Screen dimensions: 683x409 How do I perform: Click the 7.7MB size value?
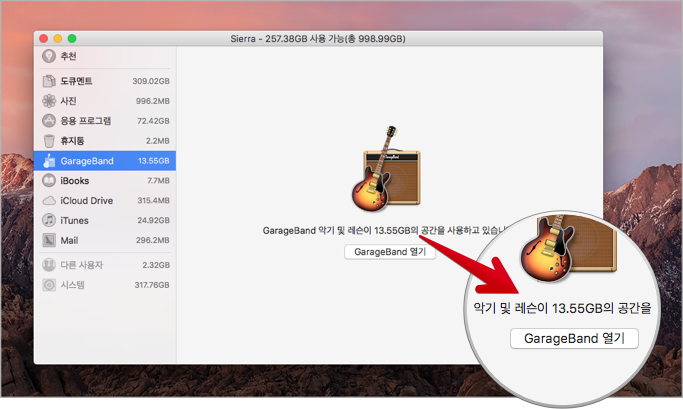(158, 180)
